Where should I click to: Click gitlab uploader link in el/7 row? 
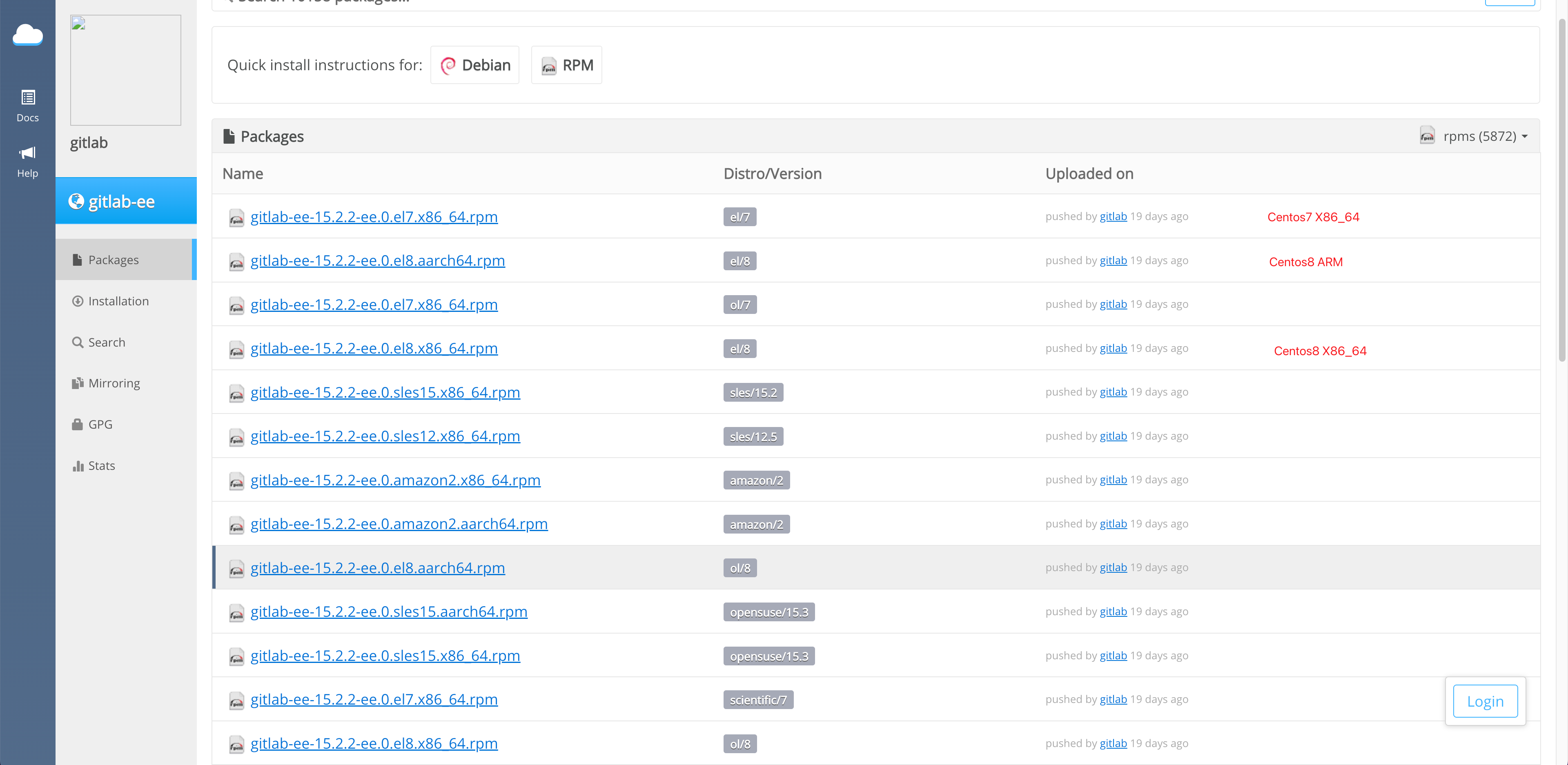click(x=1113, y=216)
